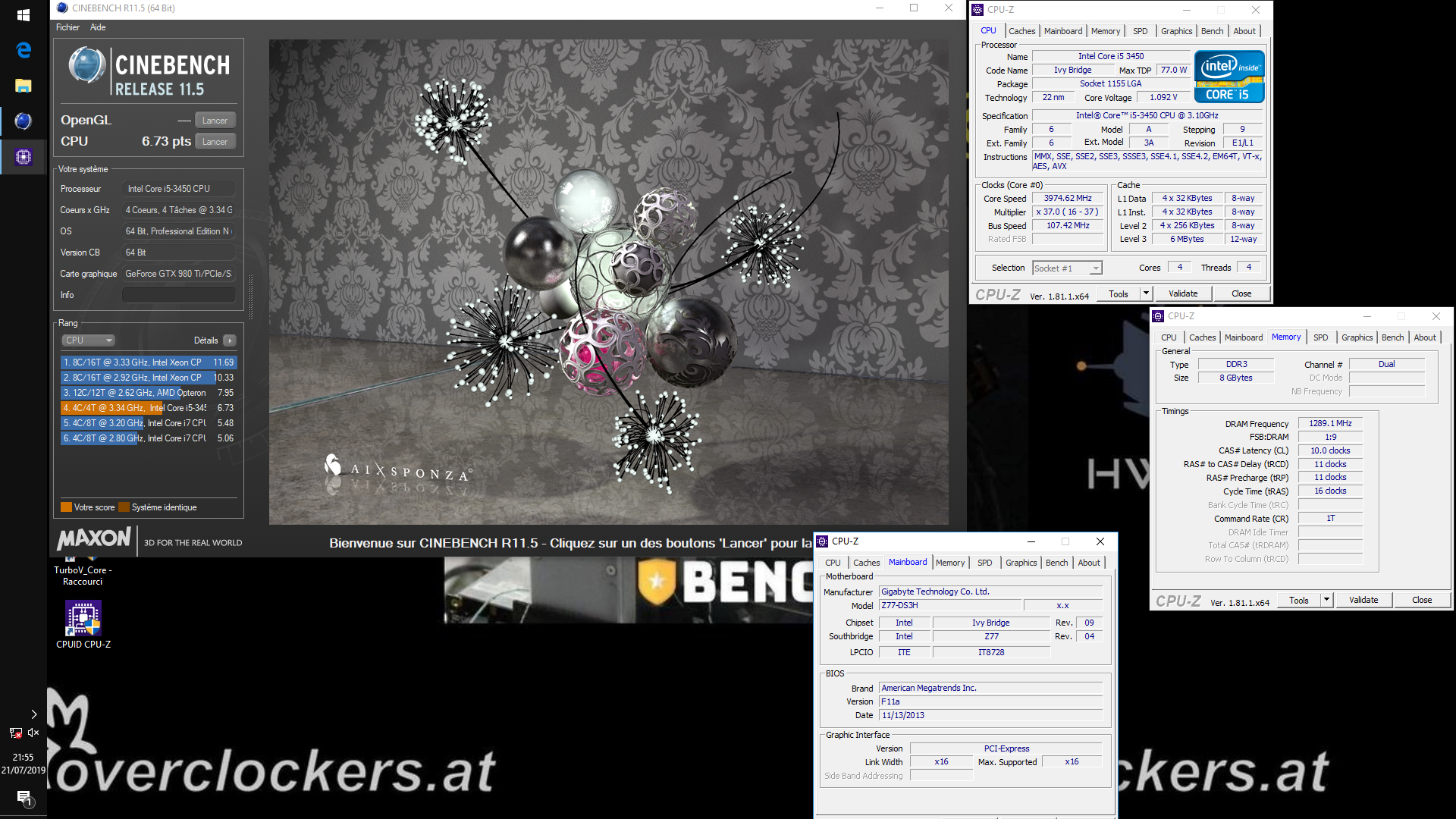Switch to Graphics tab in top CPU-Z
Image resolution: width=1456 pixels, height=819 pixels.
pos(1176,31)
